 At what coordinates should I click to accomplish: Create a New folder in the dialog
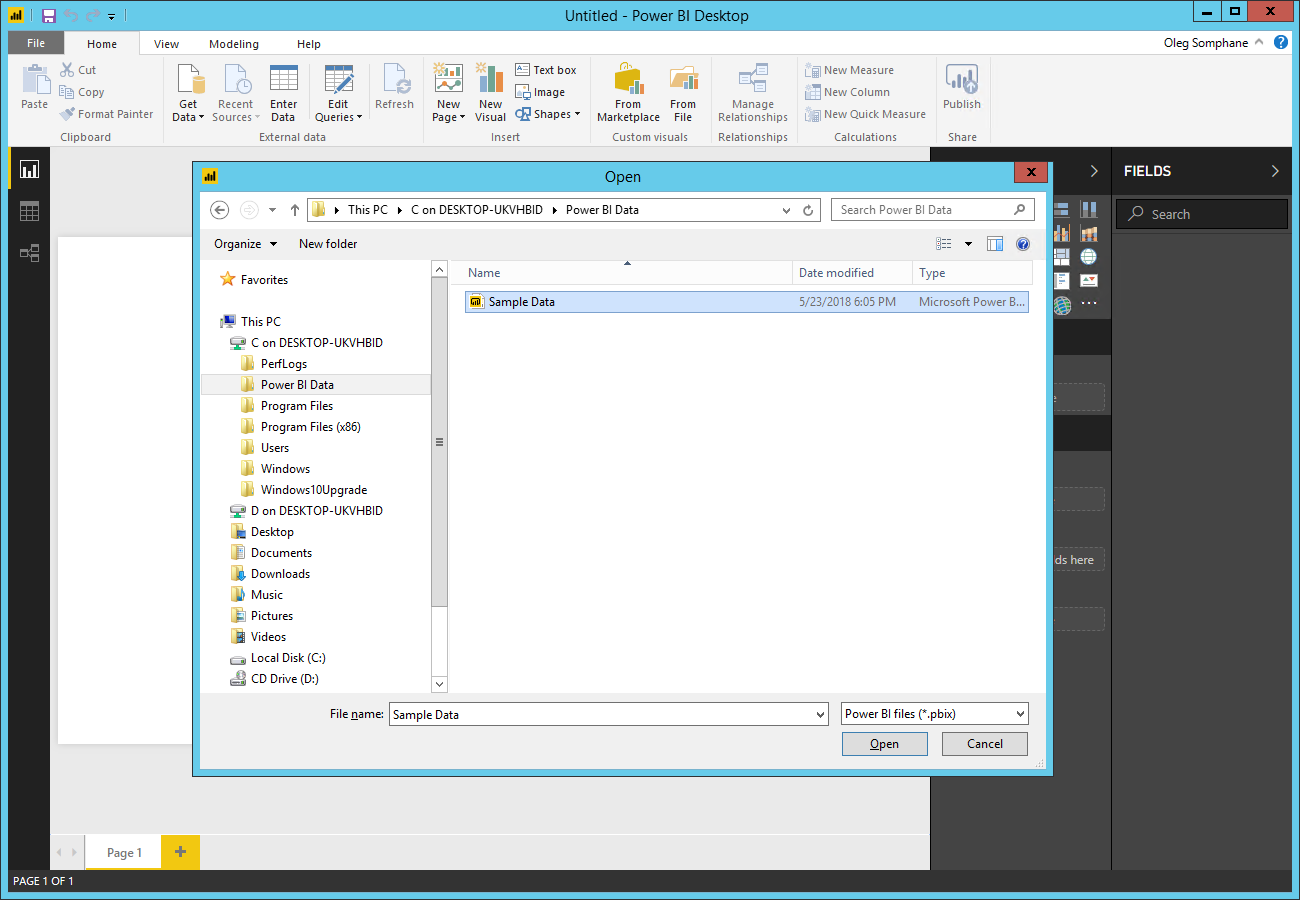[x=328, y=243]
